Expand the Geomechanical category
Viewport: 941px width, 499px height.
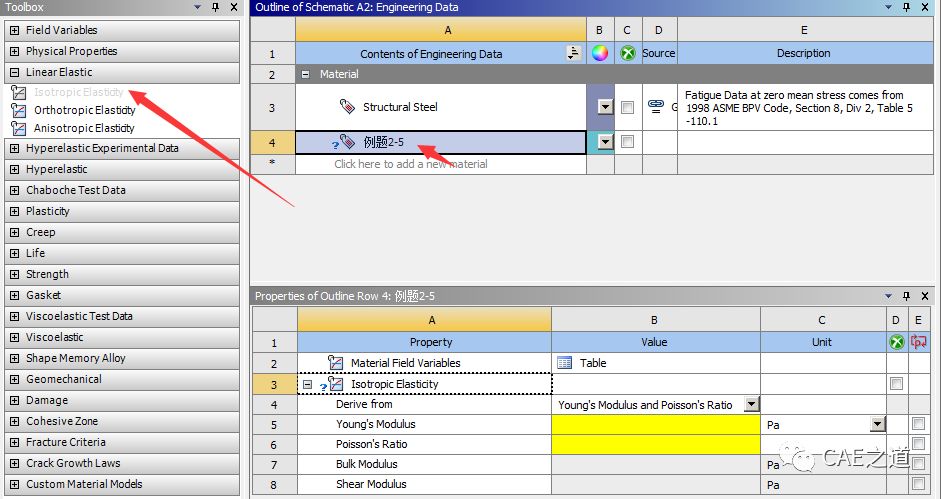point(14,380)
